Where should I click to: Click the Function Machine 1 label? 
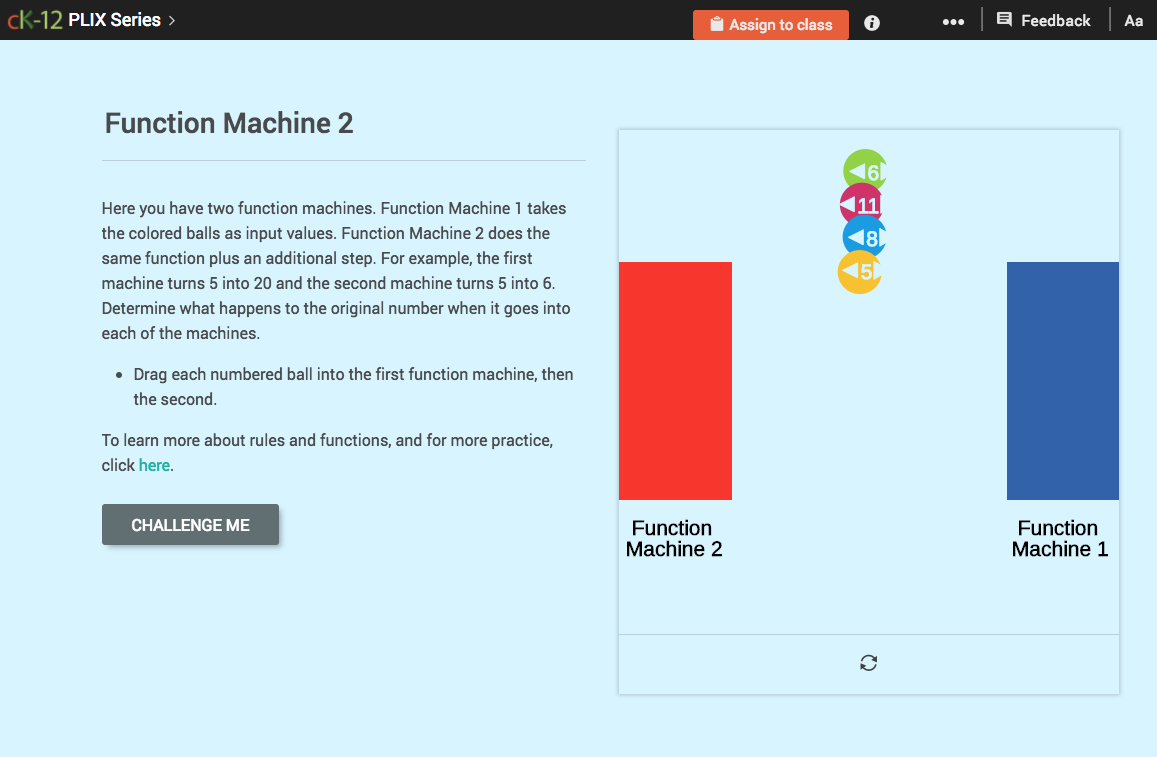(x=1060, y=538)
